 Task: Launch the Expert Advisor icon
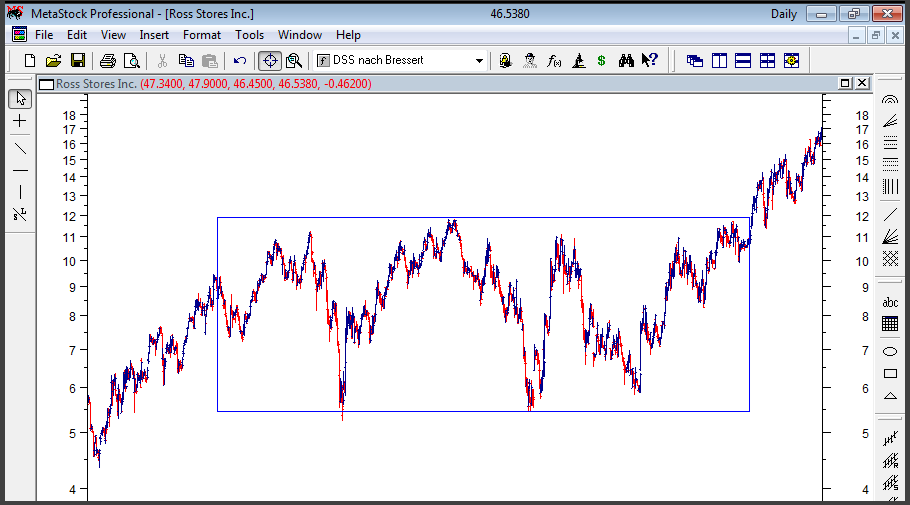529,60
